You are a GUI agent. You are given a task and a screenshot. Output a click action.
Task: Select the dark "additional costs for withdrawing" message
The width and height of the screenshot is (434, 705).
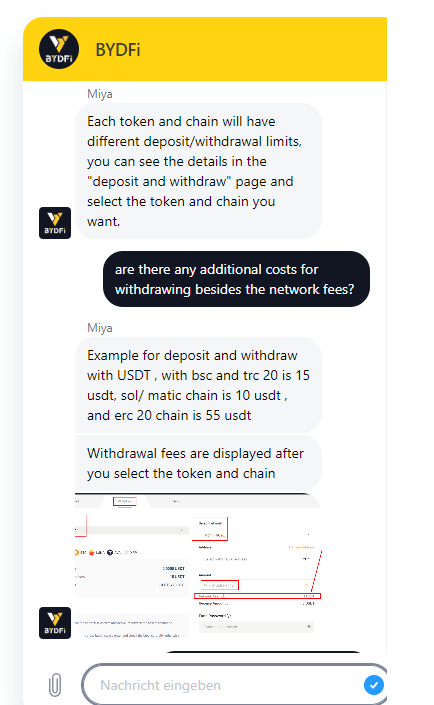237,279
